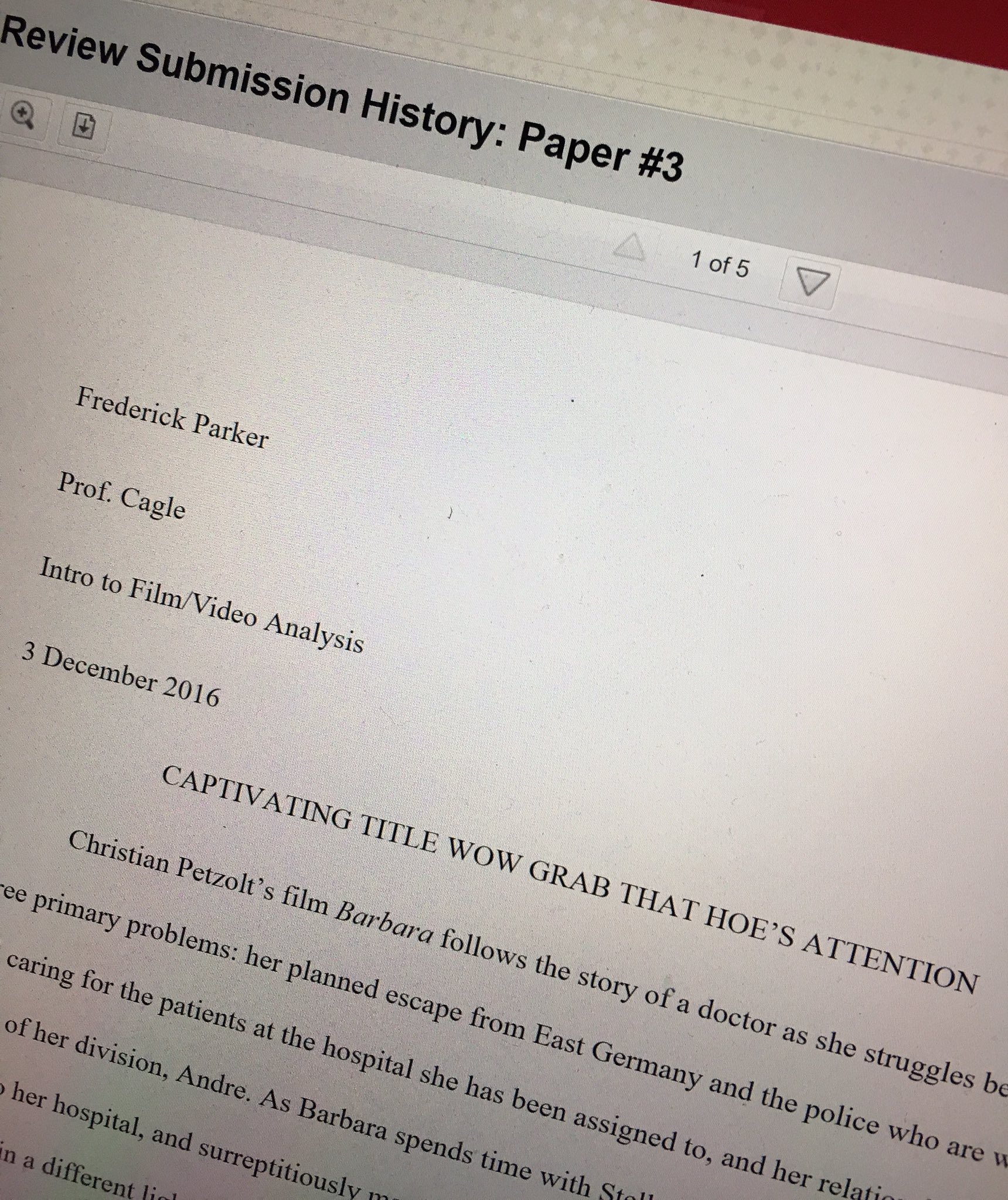This screenshot has width=1008, height=1200.
Task: Click the italicized film title Barbara
Action: point(385,926)
